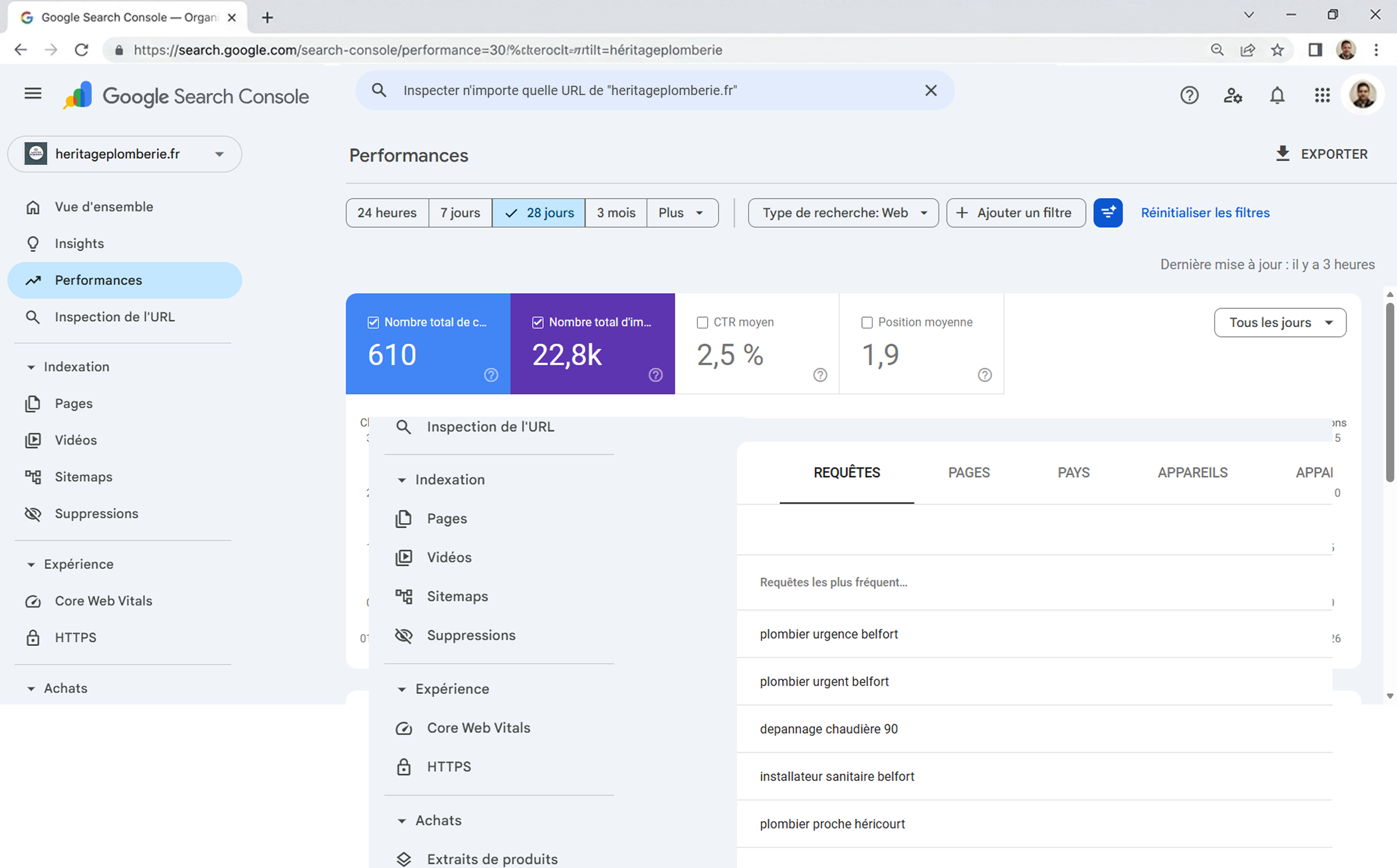This screenshot has width=1397, height=868.
Task: Clear the URL inspection search bar
Action: pos(930,90)
